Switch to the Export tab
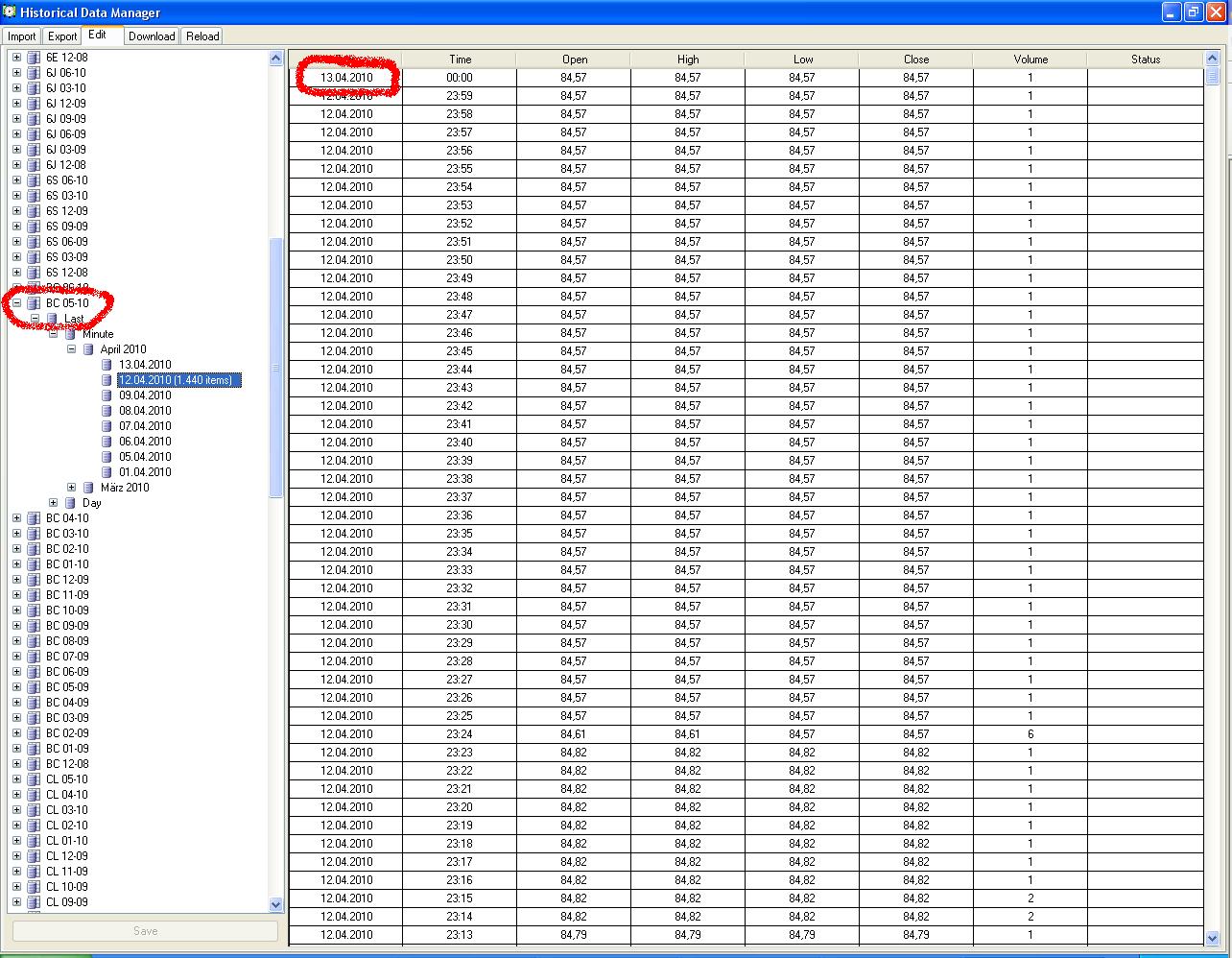 click(x=62, y=36)
